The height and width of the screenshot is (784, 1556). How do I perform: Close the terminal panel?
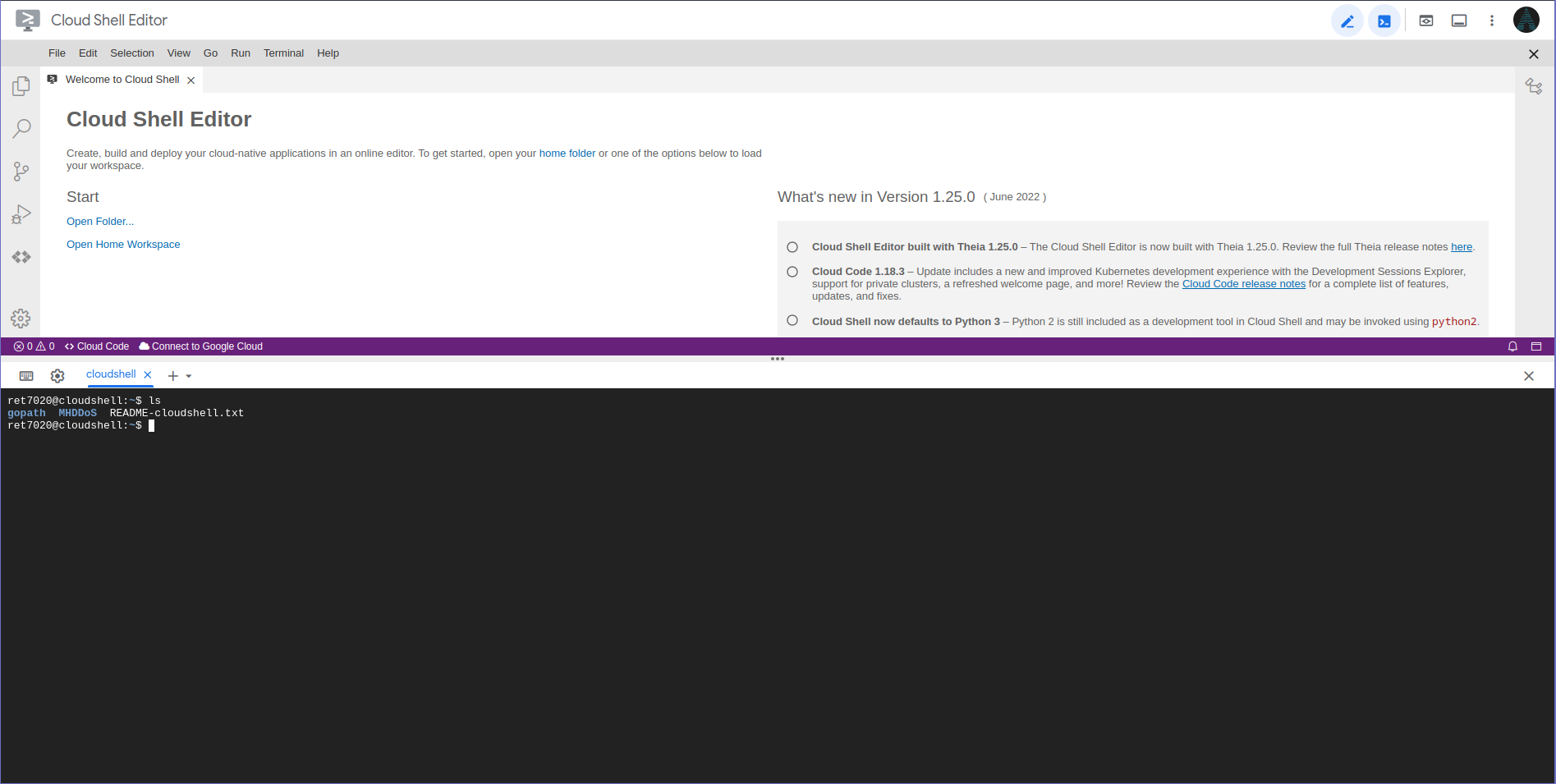(1529, 376)
